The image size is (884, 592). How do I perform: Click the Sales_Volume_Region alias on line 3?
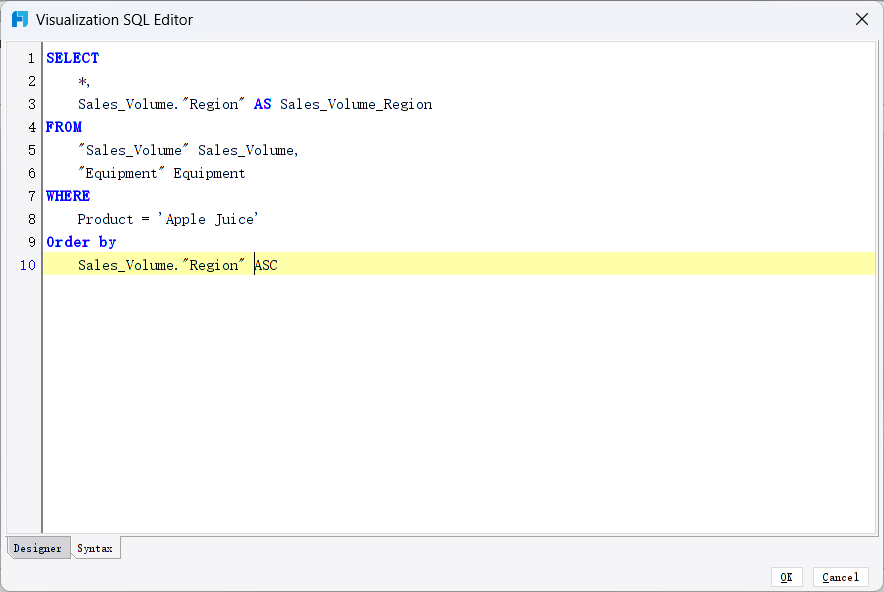(x=356, y=104)
